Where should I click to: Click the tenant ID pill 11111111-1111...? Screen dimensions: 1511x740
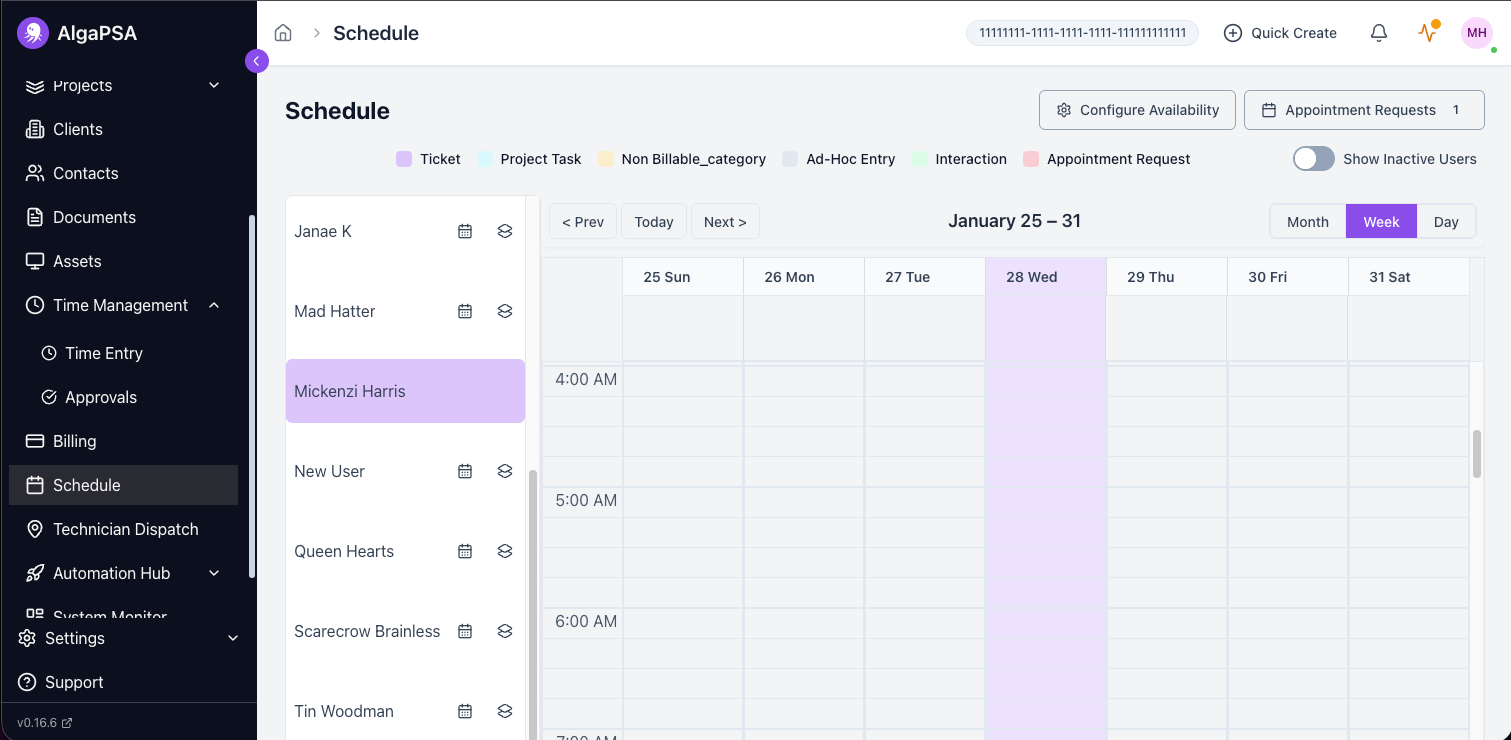coord(1082,33)
